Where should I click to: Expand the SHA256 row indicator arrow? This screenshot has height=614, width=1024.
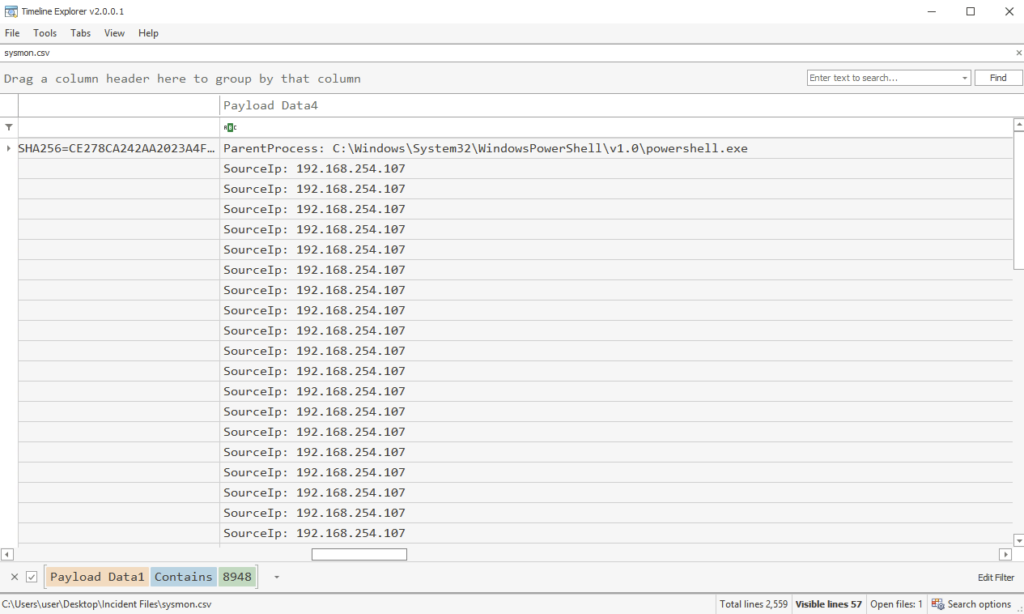[x=8, y=148]
